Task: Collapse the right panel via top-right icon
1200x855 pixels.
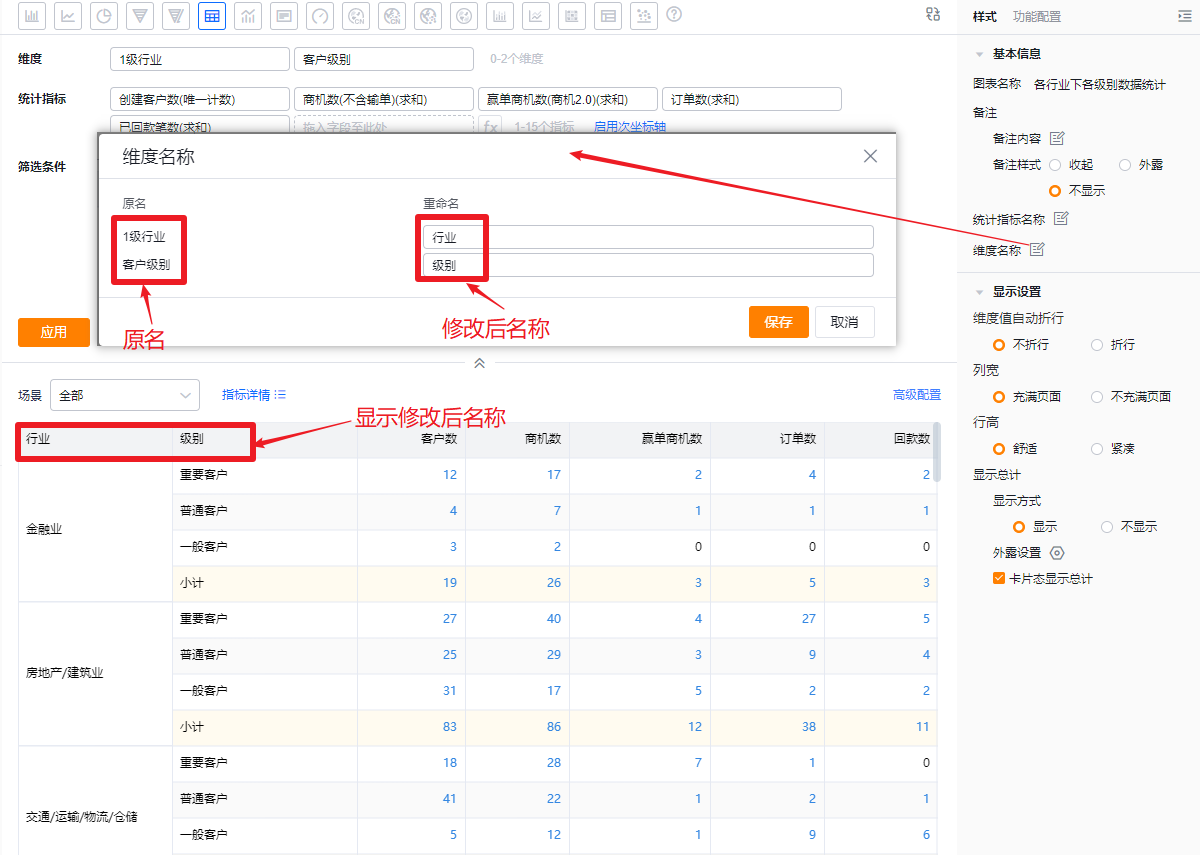Action: [x=1184, y=16]
